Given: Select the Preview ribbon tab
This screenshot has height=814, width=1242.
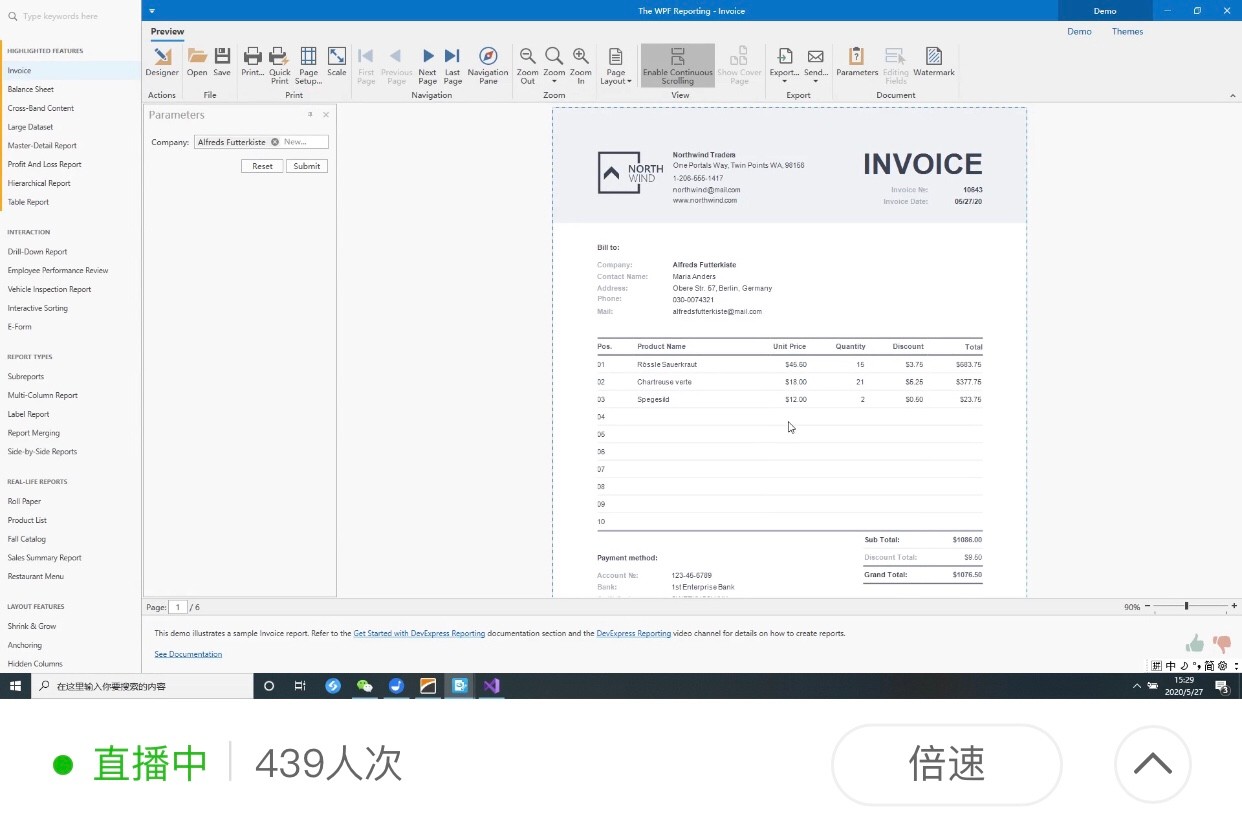Looking at the screenshot, I should click(168, 32).
